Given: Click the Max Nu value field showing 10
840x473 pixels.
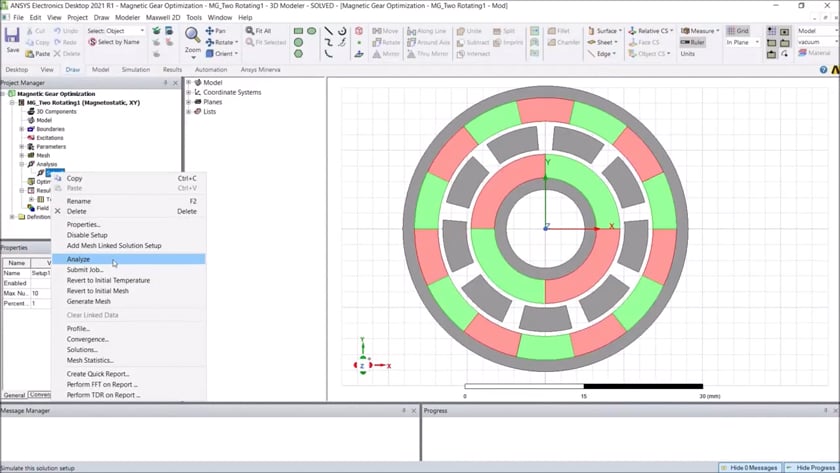Looking at the screenshot, I should 41,293.
